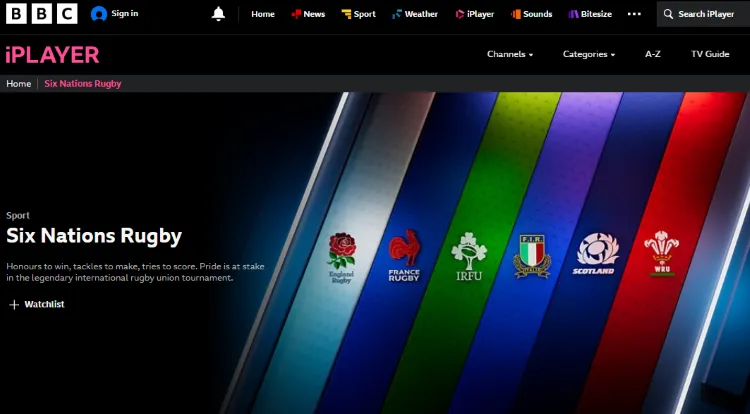Click the Italy F.I.R. shield crest
Screen dimensions: 750x414
pyautogui.click(x=532, y=256)
